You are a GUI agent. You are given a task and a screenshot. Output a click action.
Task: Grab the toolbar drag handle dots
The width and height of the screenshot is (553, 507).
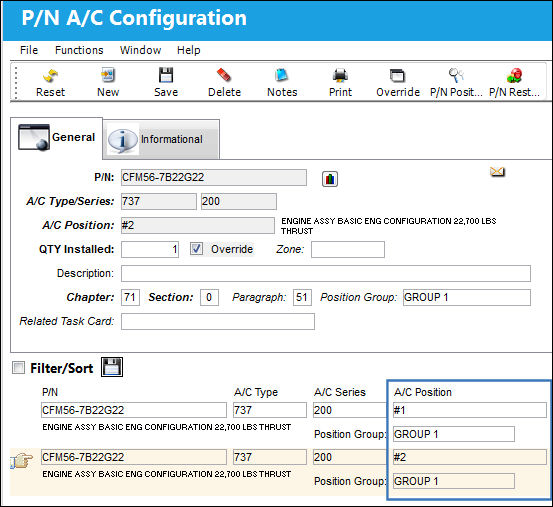click(x=16, y=83)
